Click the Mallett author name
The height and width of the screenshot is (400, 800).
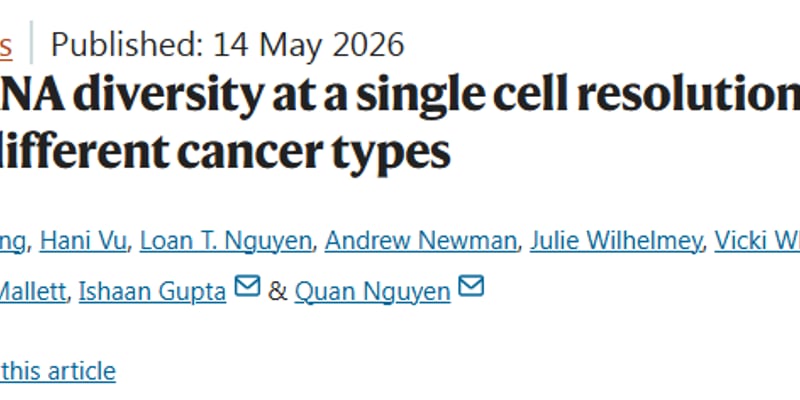33,292
